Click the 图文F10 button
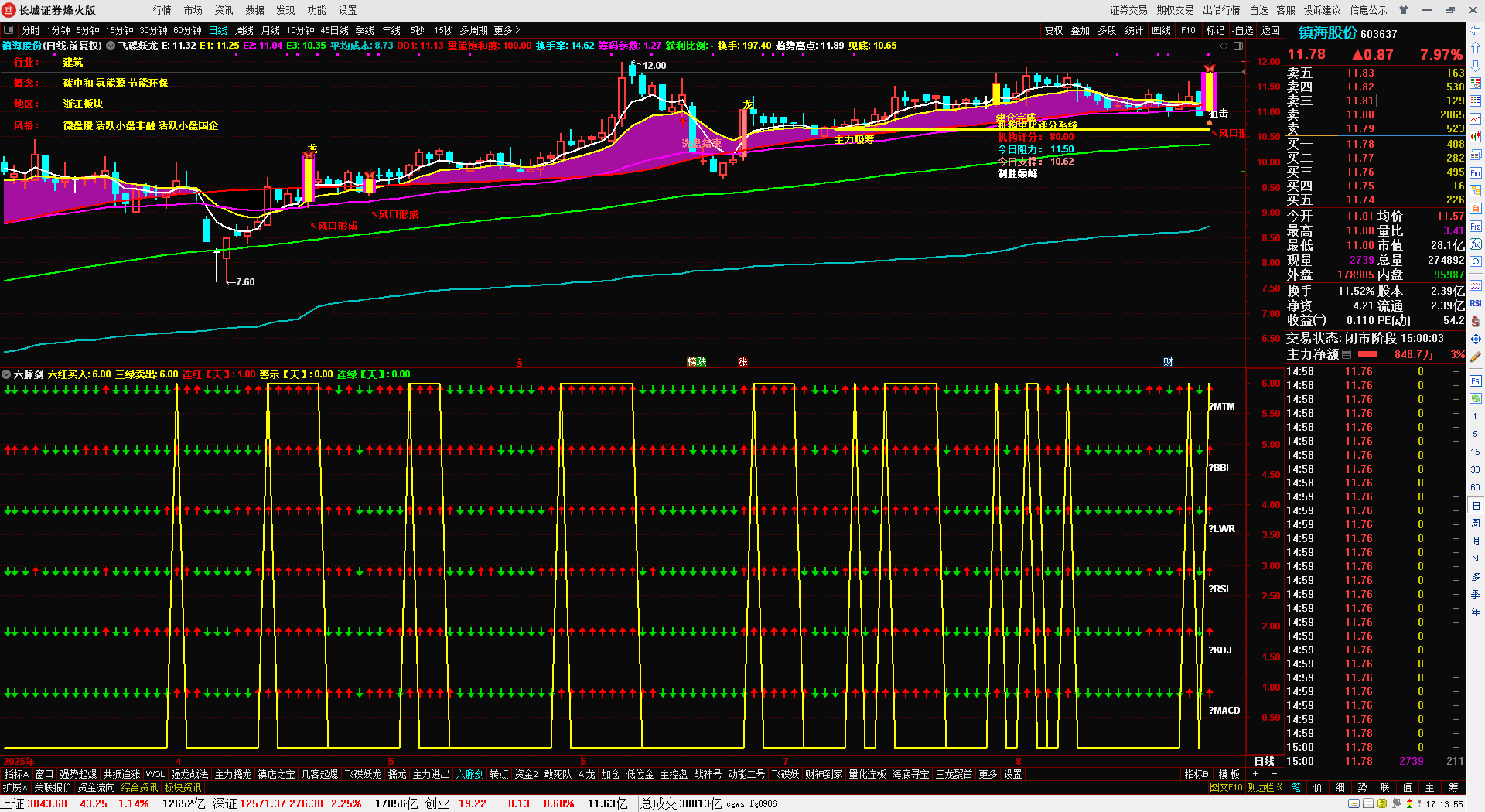 [x=1226, y=787]
